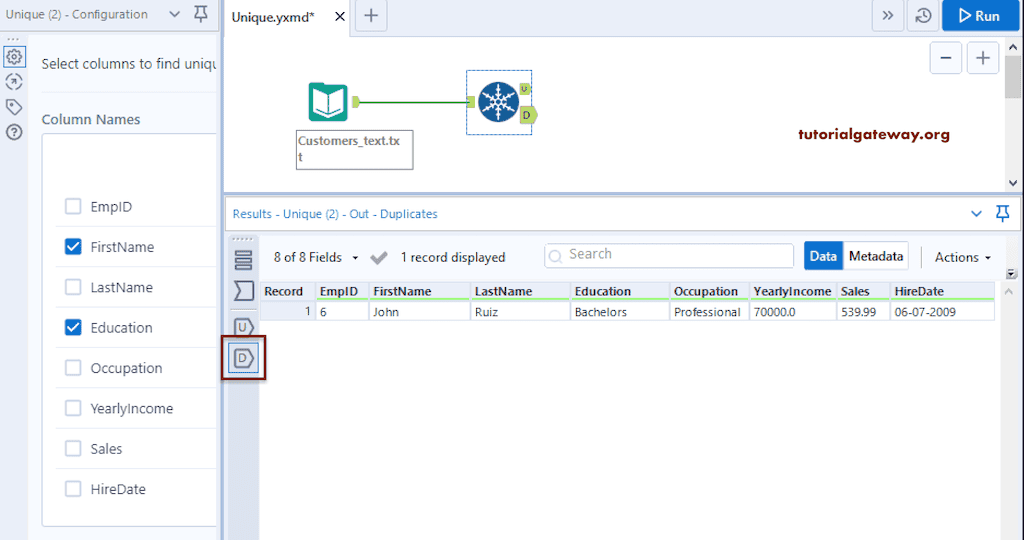The height and width of the screenshot is (540, 1024).
Task: Open the workflow history clock icon
Action: point(923,16)
